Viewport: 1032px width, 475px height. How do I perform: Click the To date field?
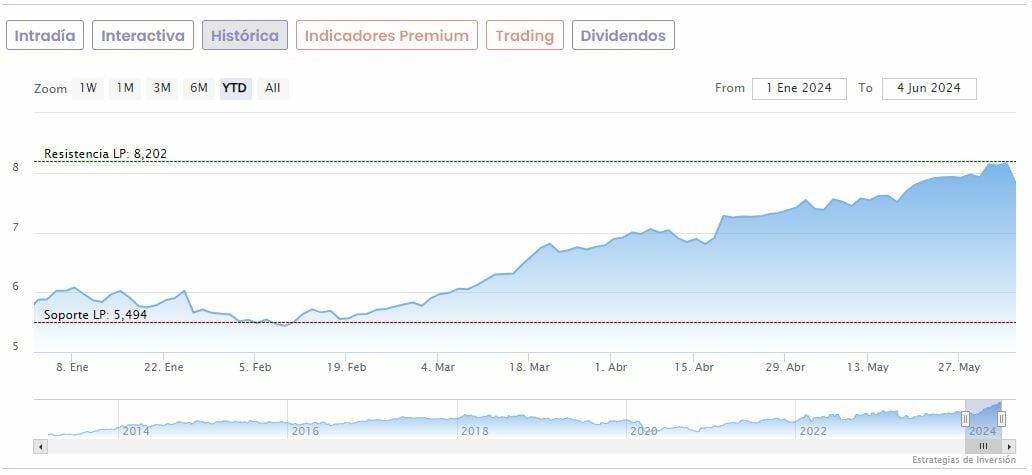tap(928, 88)
